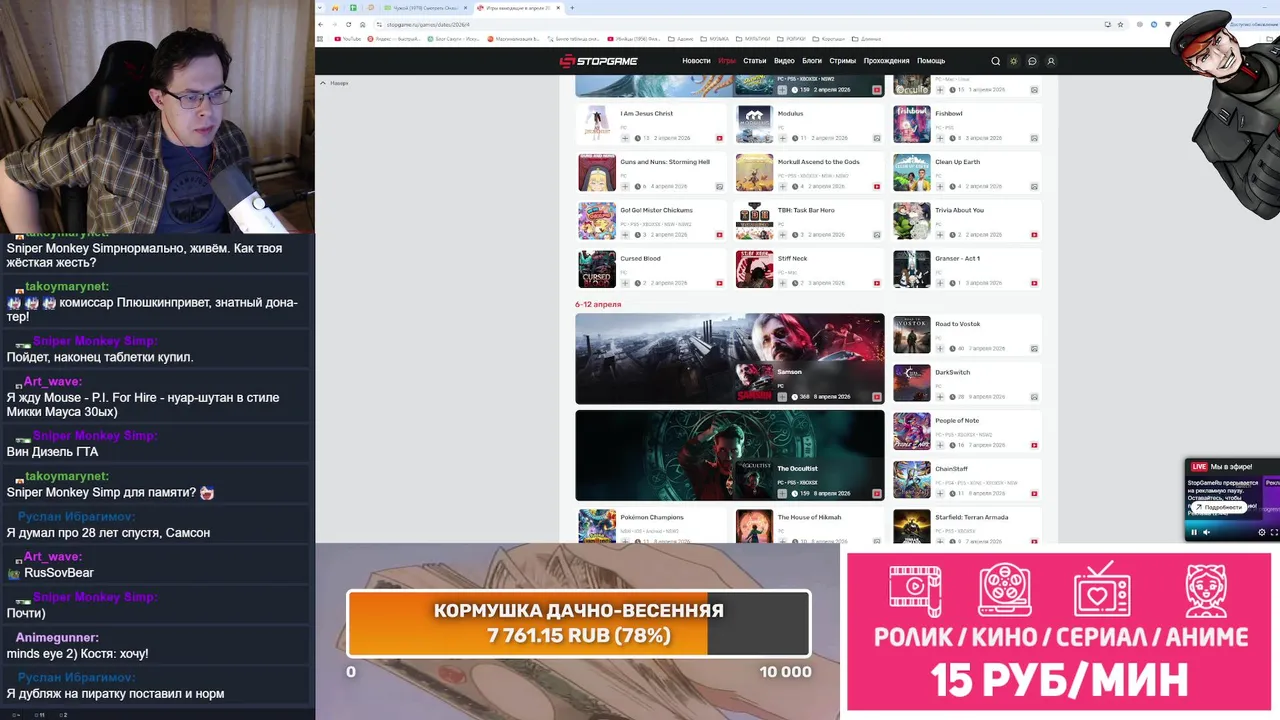Add Guns and Nuns with plus button
Screen dimensions: 1280x720
point(625,186)
